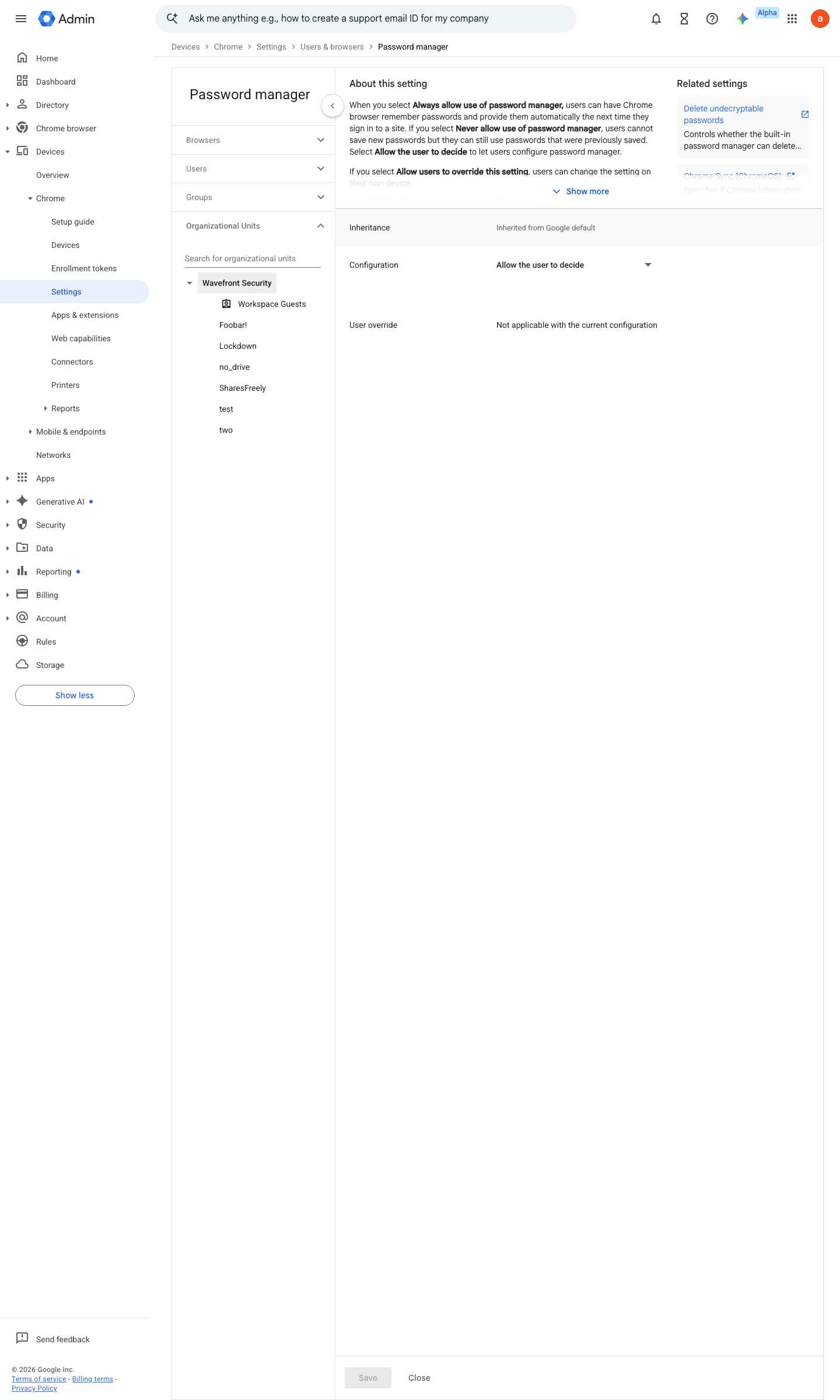Click the Directory person icon
Image resolution: width=840 pixels, height=1400 pixels.
click(22, 104)
